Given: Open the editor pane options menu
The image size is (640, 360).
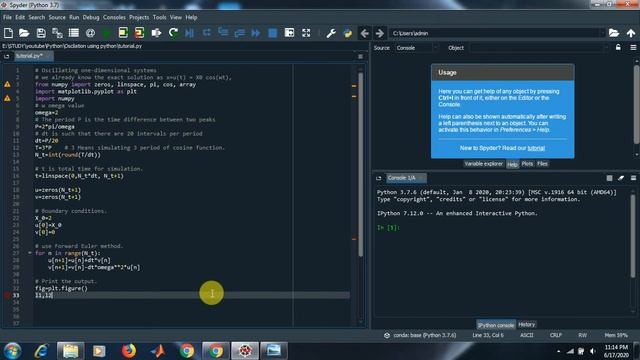Looking at the screenshot, I should [360, 56].
